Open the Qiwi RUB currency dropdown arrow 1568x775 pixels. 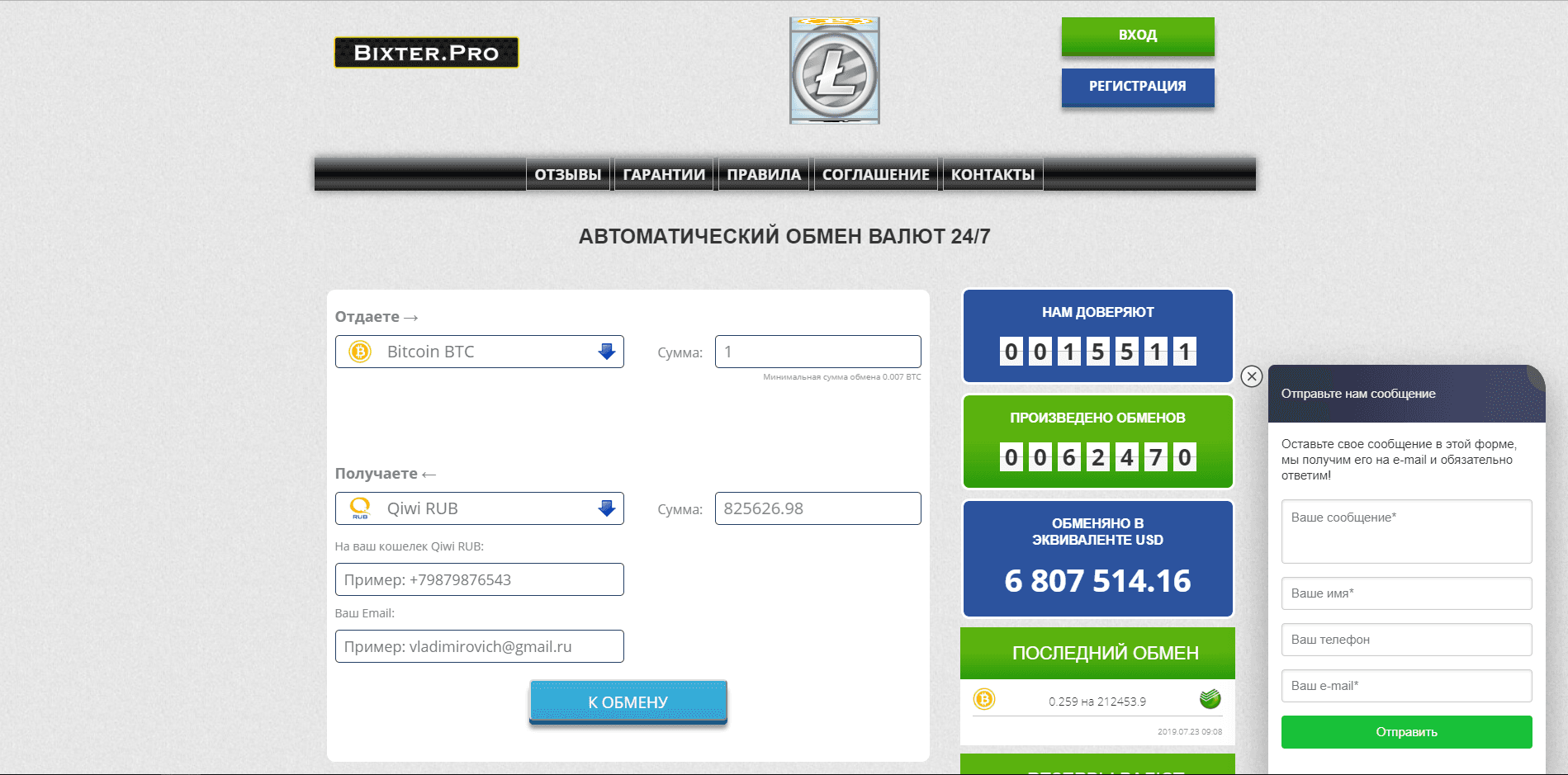coord(608,508)
